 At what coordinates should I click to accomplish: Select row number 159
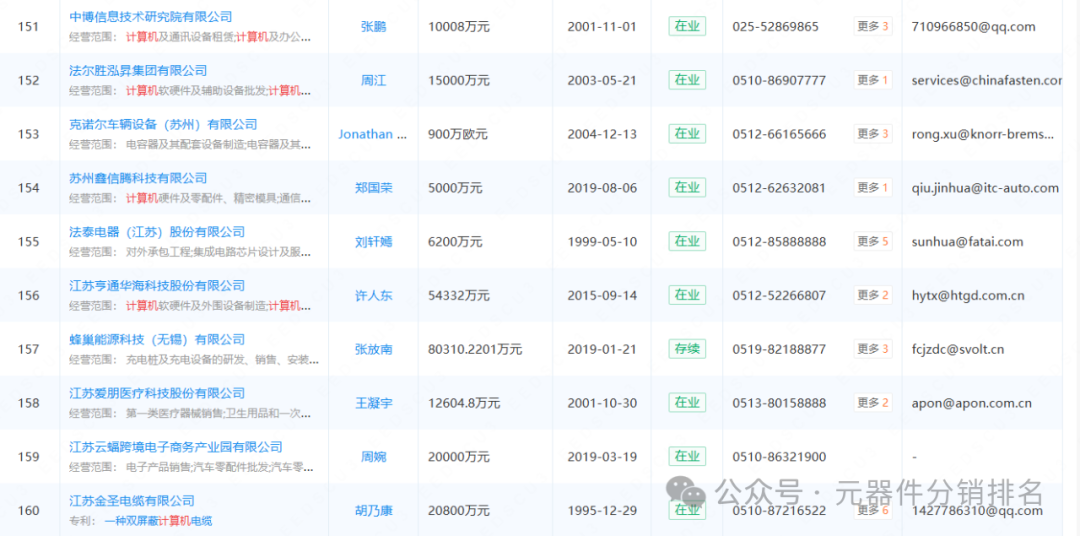[x=28, y=457]
